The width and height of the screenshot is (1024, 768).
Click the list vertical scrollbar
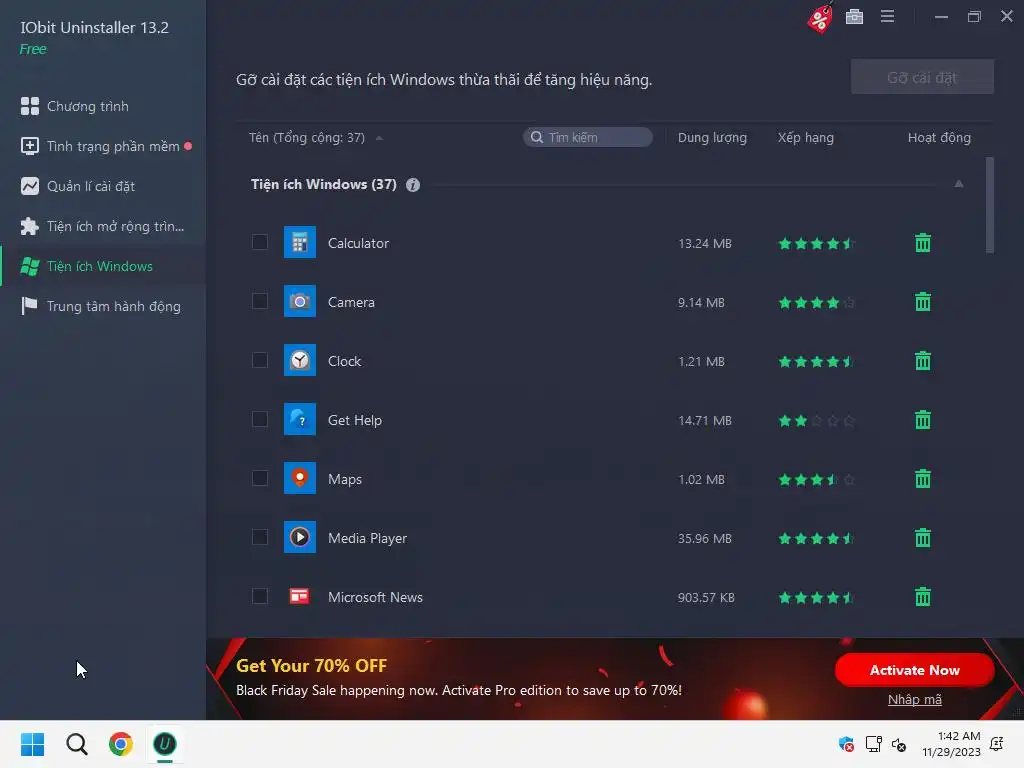(x=989, y=205)
